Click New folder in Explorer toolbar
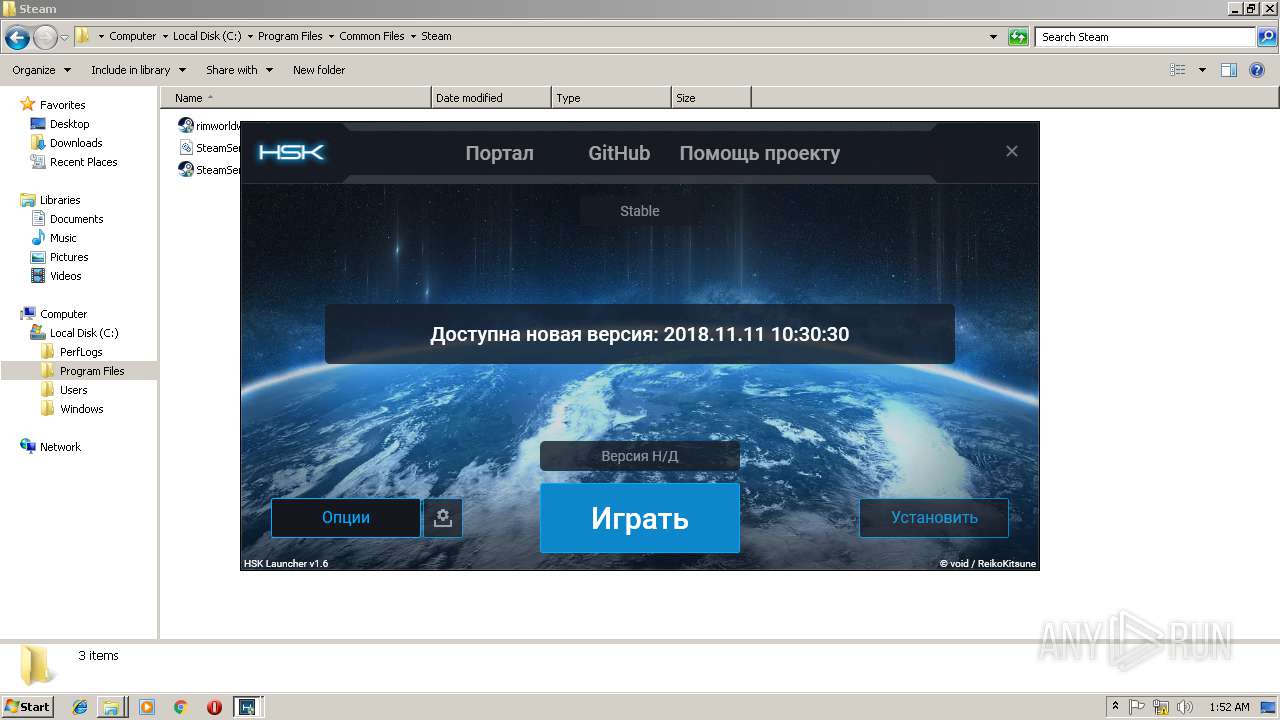This screenshot has height=720, width=1280. pyautogui.click(x=319, y=70)
